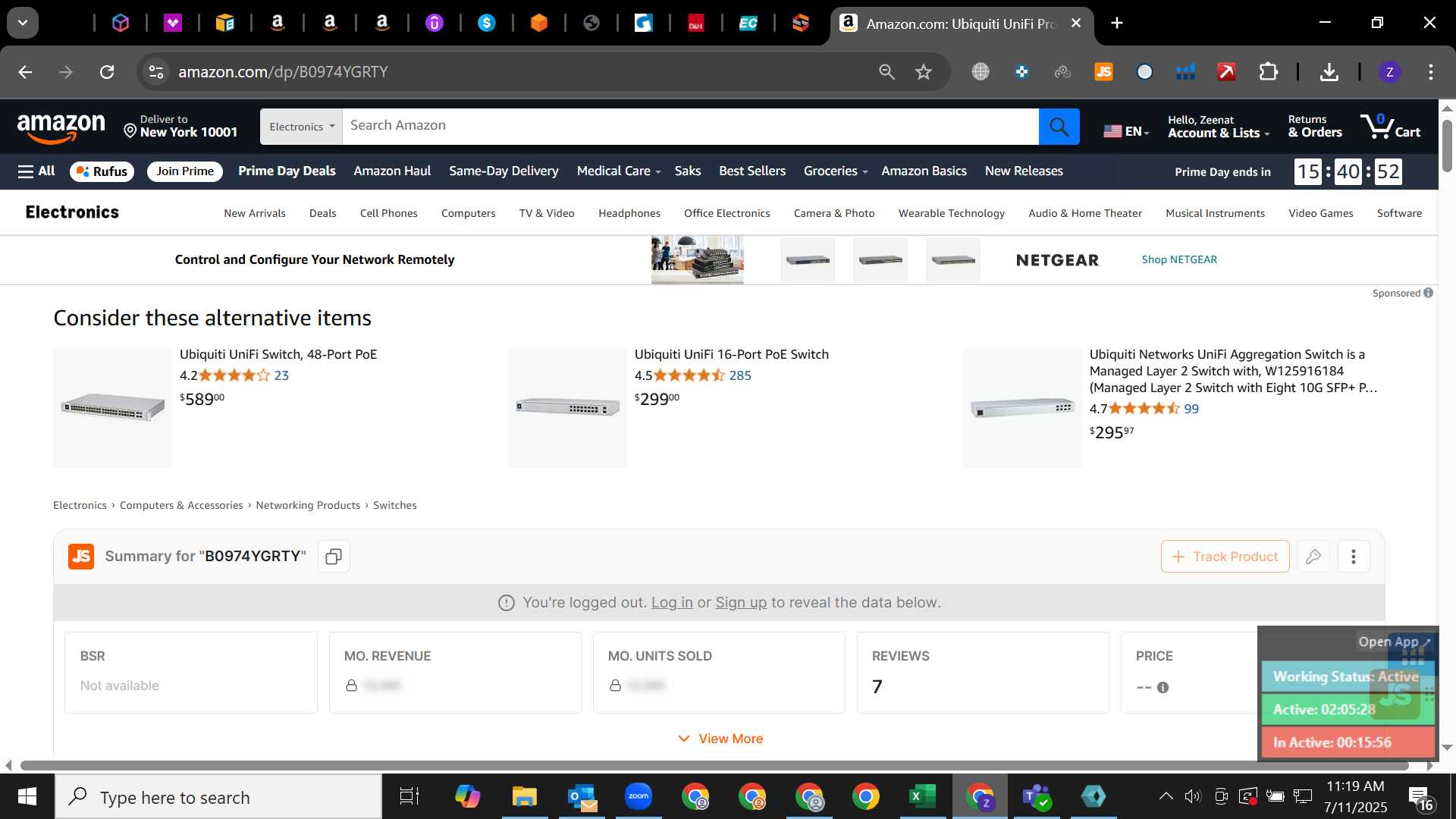Open a new browser tab
1456x819 pixels.
pos(1116,23)
